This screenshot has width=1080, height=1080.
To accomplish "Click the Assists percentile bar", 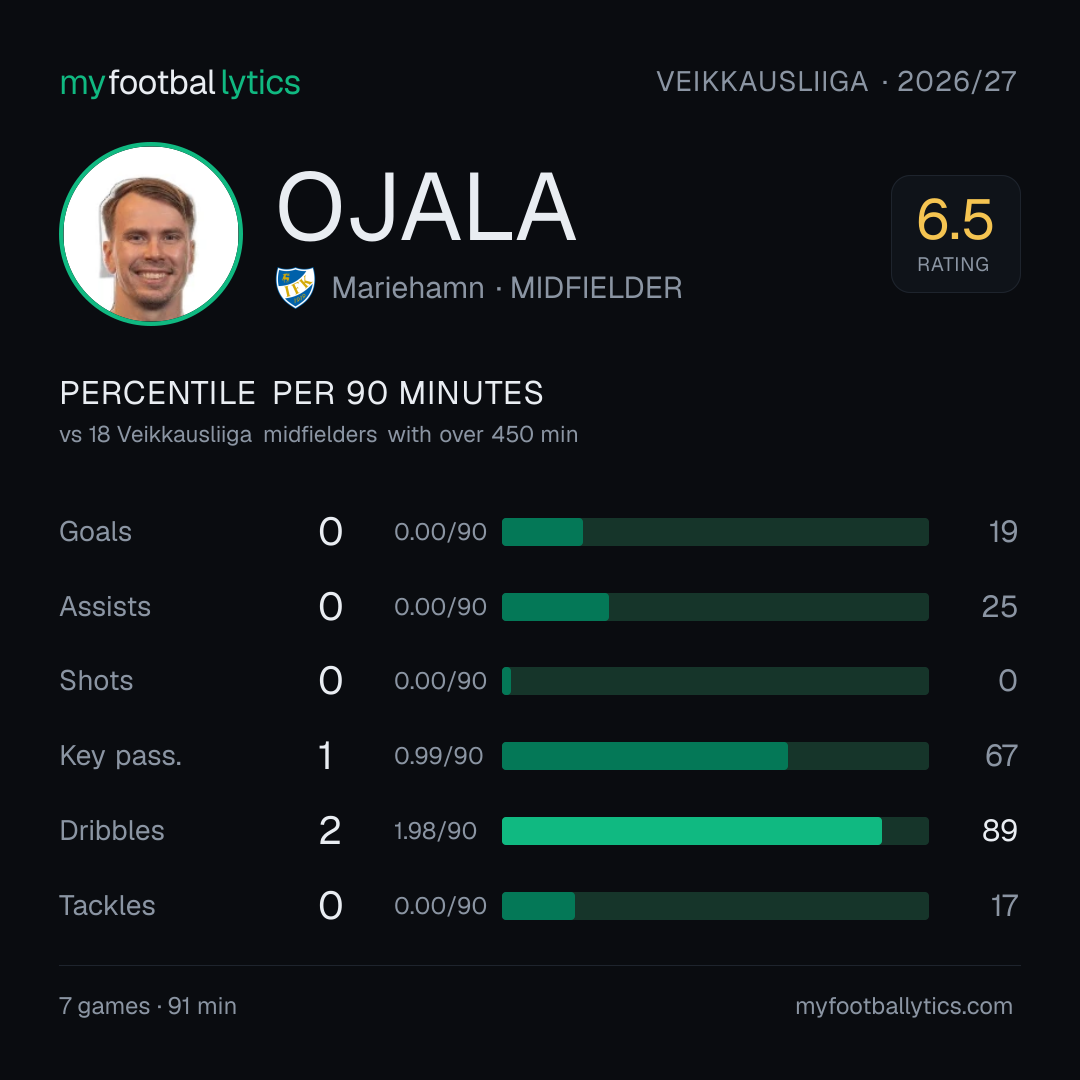I will tap(715, 607).
